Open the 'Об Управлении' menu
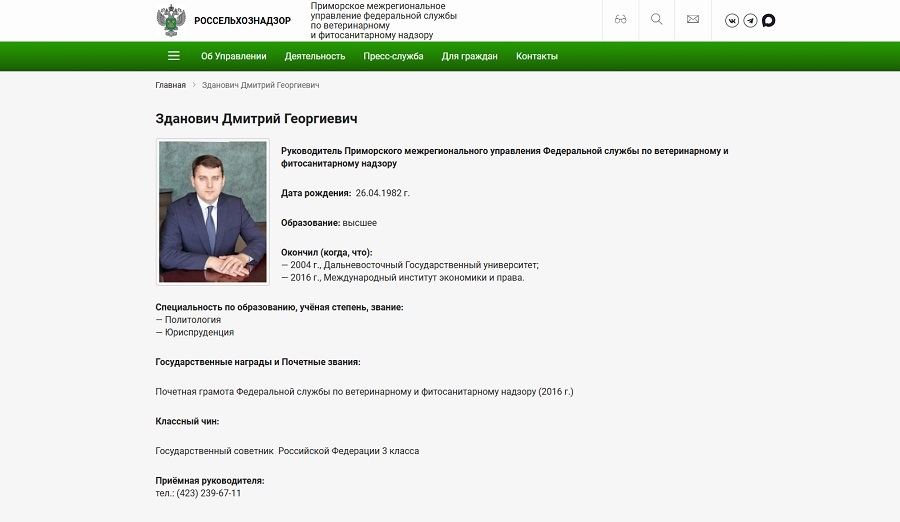 tap(233, 56)
